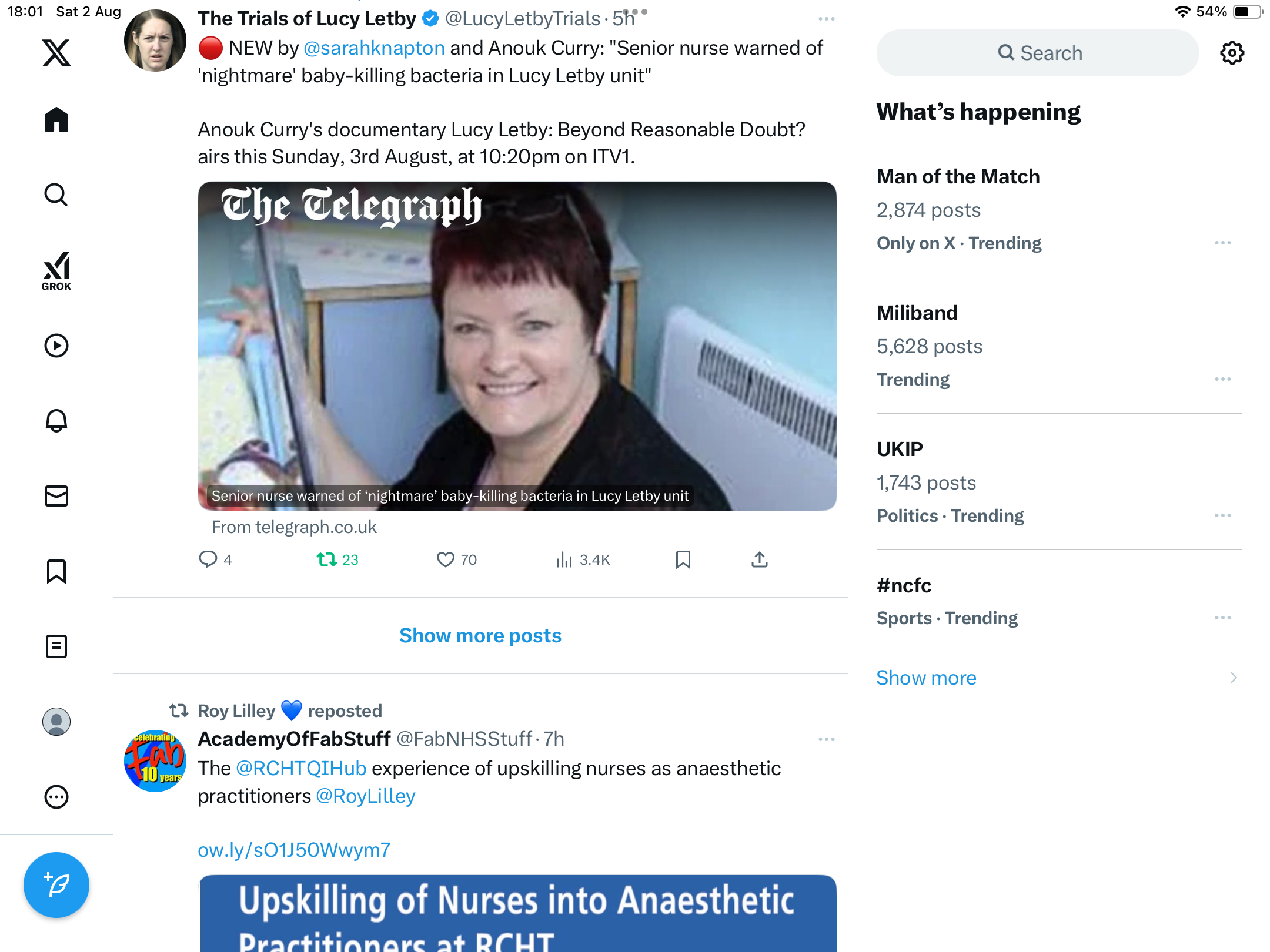The height and width of the screenshot is (952, 1270).
Task: Open trends settings gear icon
Action: [x=1232, y=53]
